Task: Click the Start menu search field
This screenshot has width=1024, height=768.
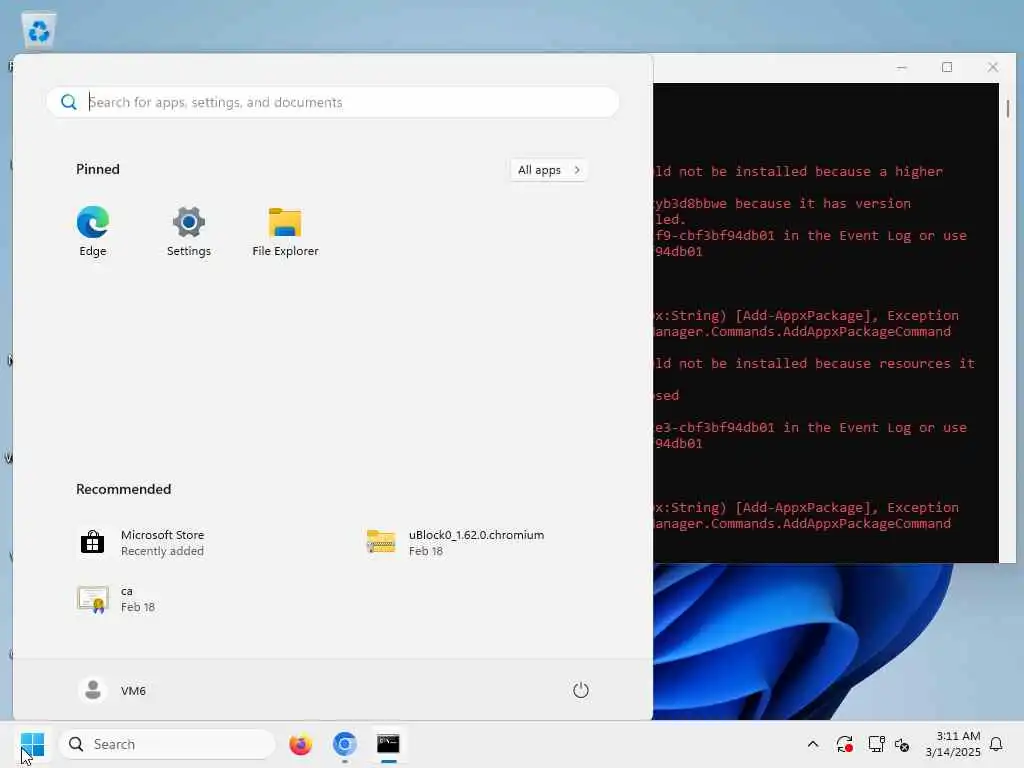Action: tap(333, 103)
